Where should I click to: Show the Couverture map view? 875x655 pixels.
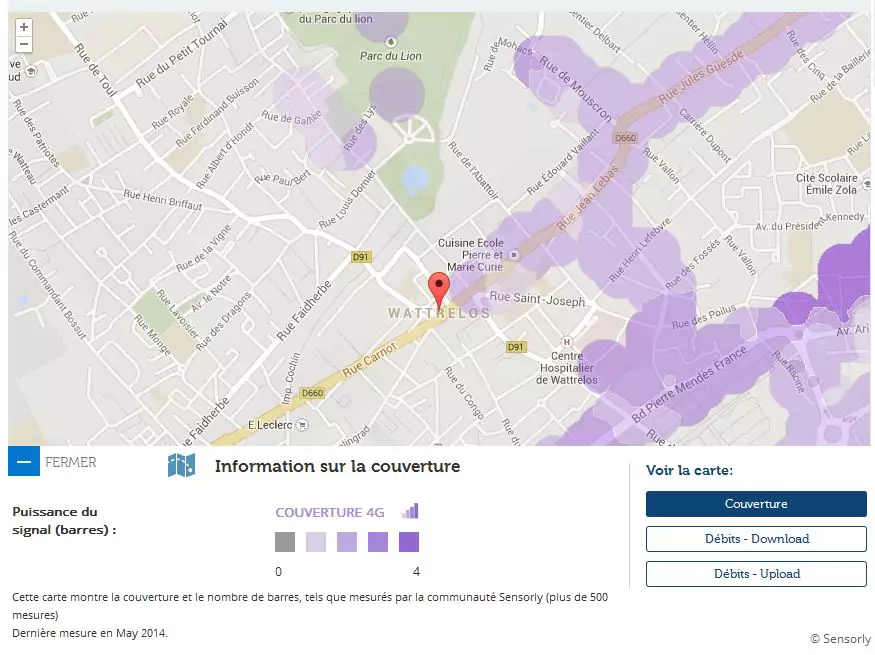(756, 504)
